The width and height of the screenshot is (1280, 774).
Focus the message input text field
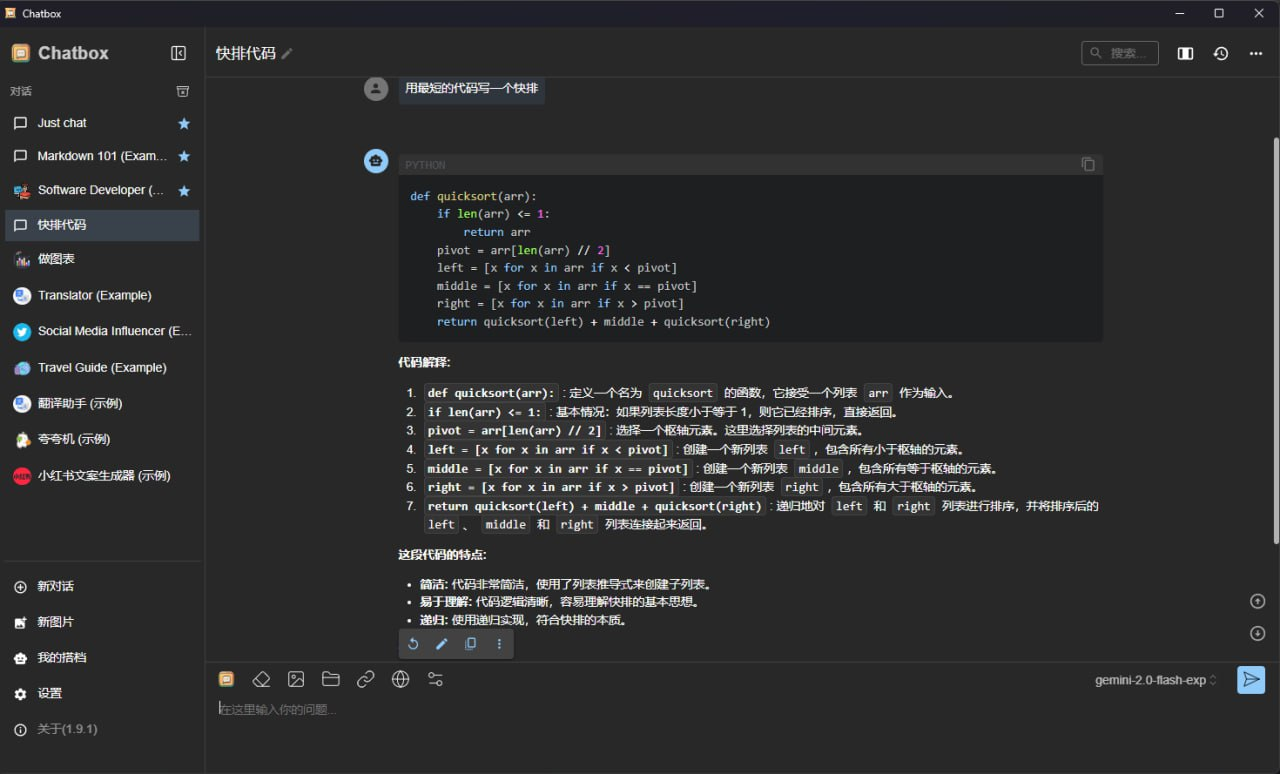coord(700,710)
